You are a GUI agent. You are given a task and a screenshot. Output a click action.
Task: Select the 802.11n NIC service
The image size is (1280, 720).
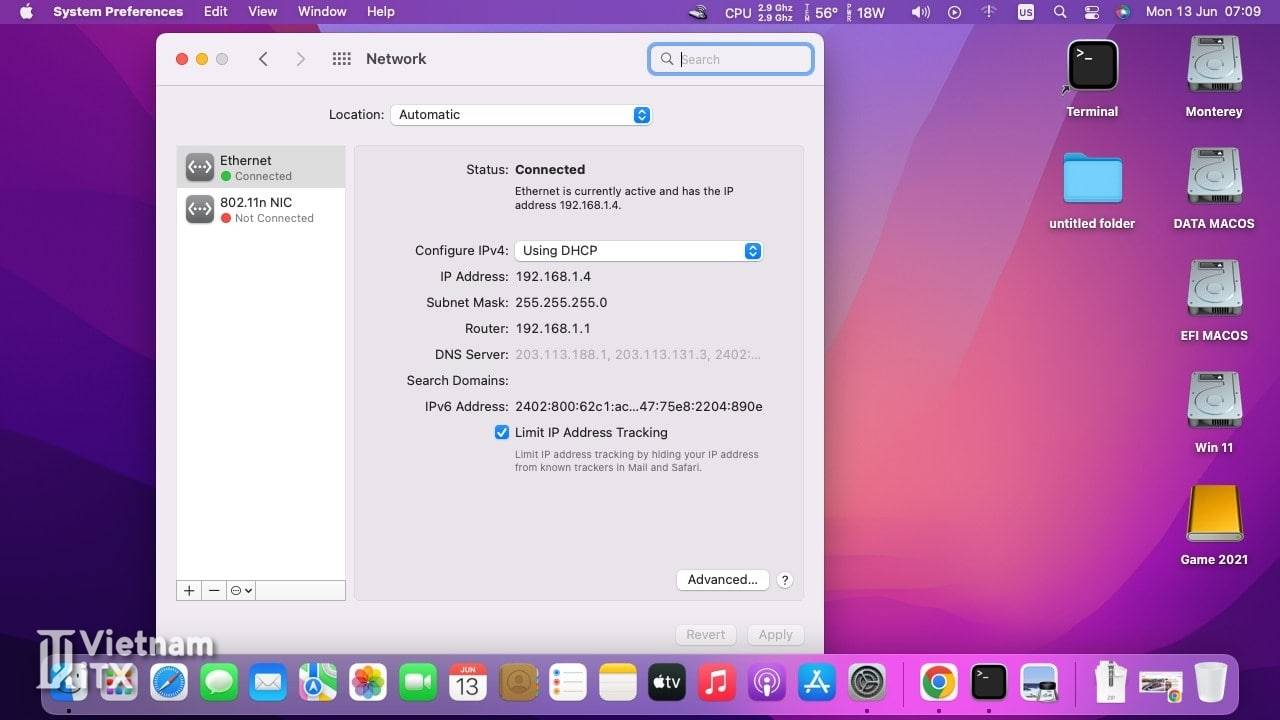(261, 209)
